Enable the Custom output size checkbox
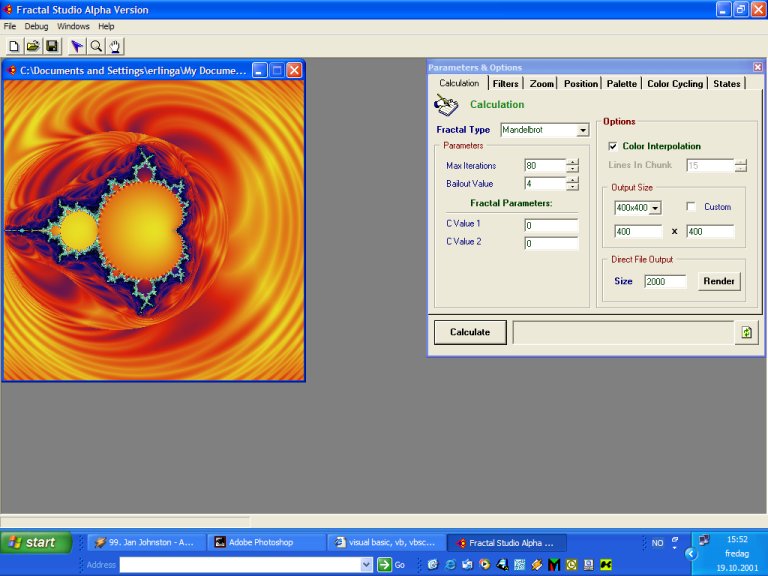This screenshot has width=768, height=576. pos(691,207)
